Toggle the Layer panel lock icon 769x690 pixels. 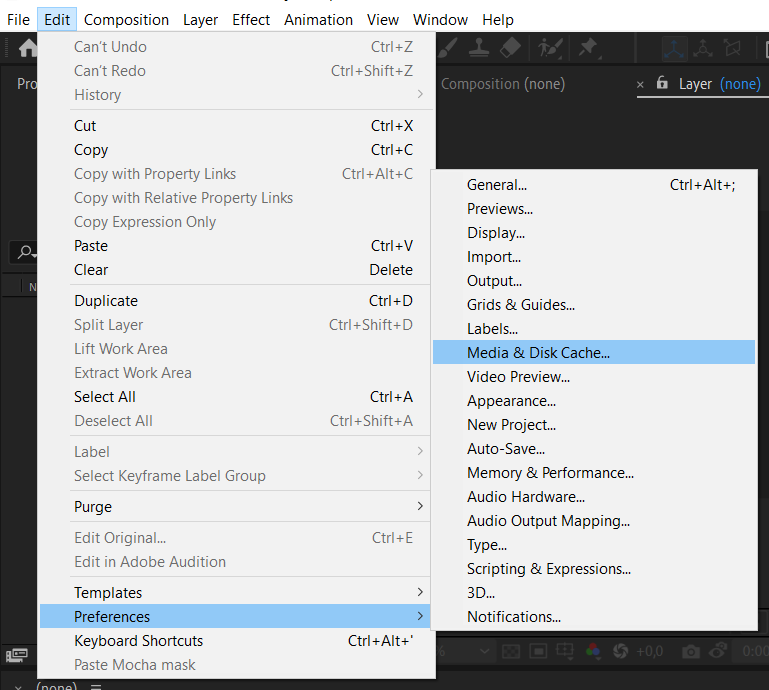pos(662,82)
